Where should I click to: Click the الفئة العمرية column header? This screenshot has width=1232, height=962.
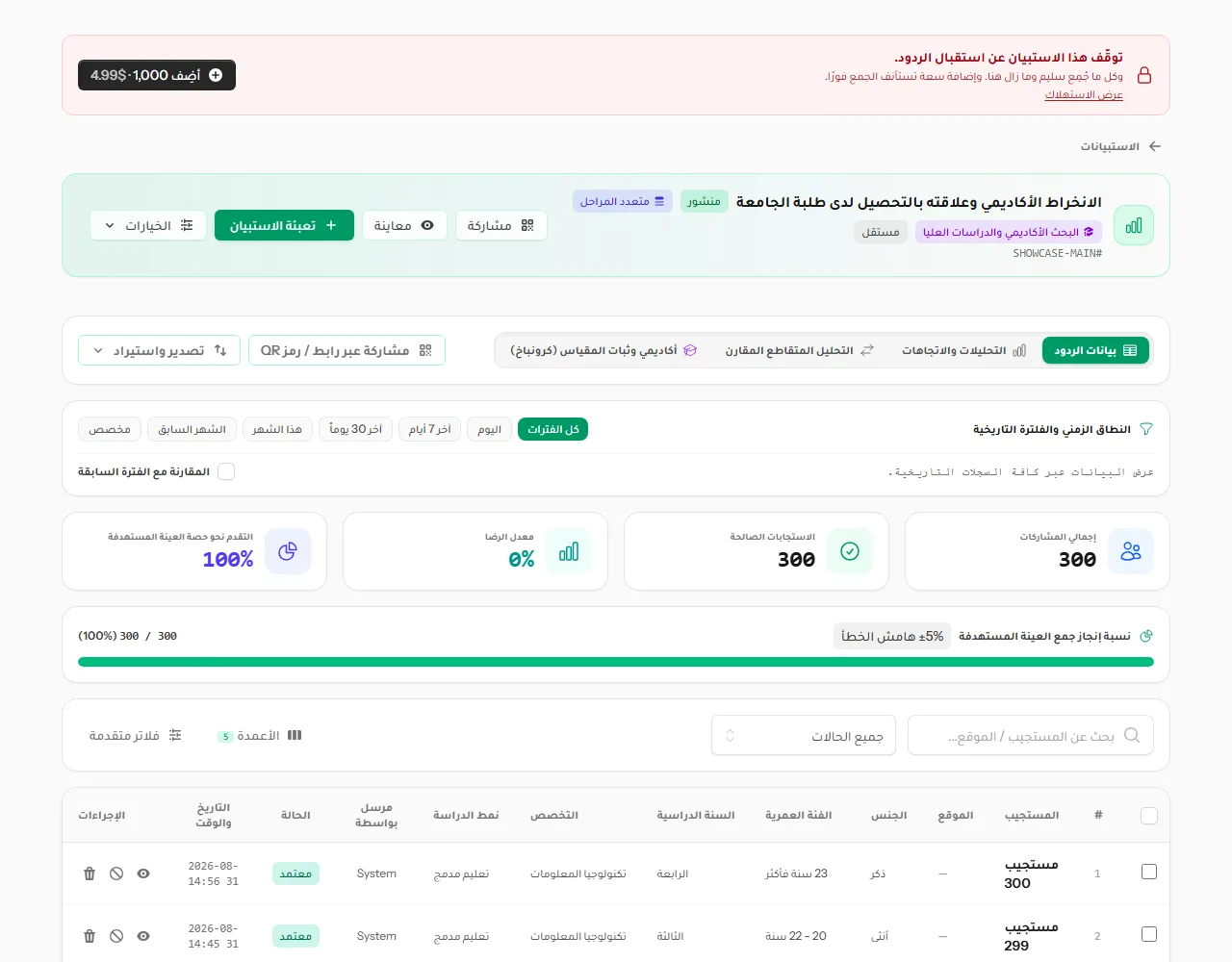tap(799, 815)
